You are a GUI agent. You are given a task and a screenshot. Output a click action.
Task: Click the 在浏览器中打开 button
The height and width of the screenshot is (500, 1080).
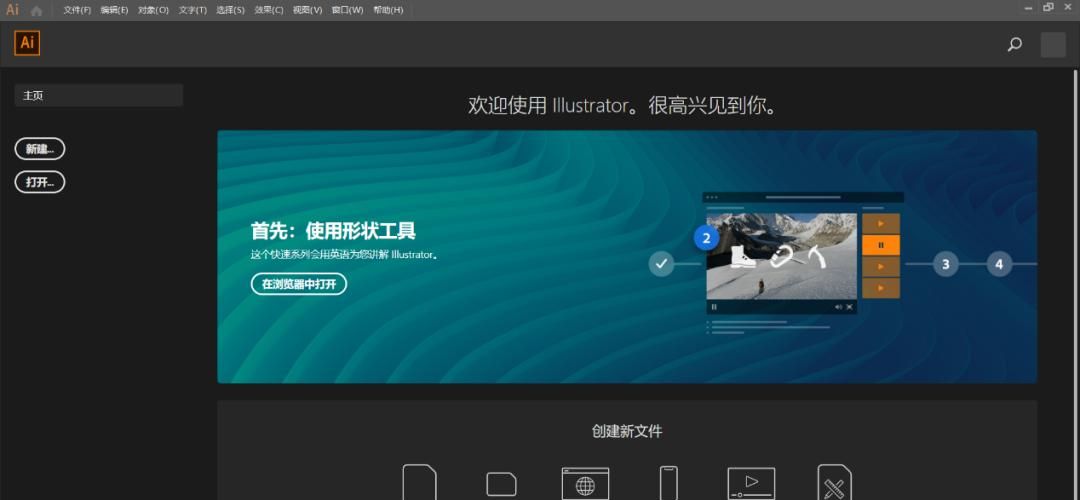(x=299, y=284)
